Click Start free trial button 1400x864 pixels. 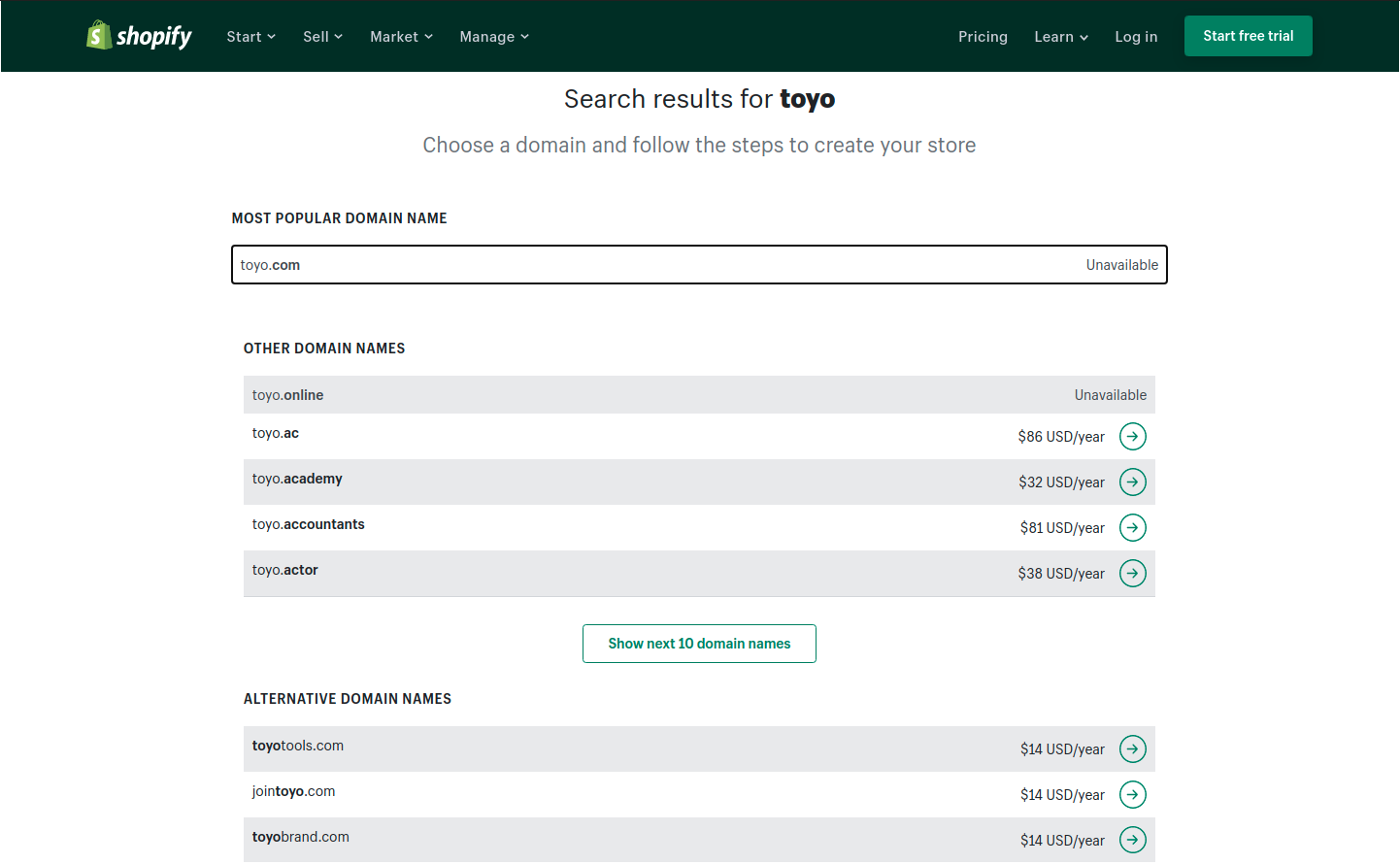point(1249,36)
